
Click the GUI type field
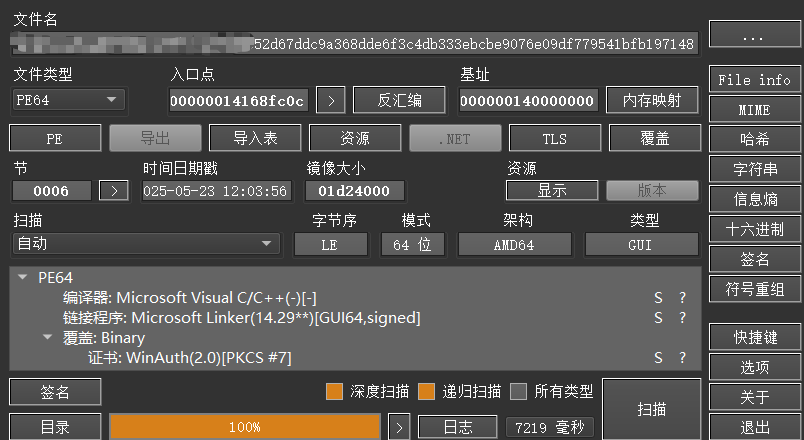click(641, 245)
